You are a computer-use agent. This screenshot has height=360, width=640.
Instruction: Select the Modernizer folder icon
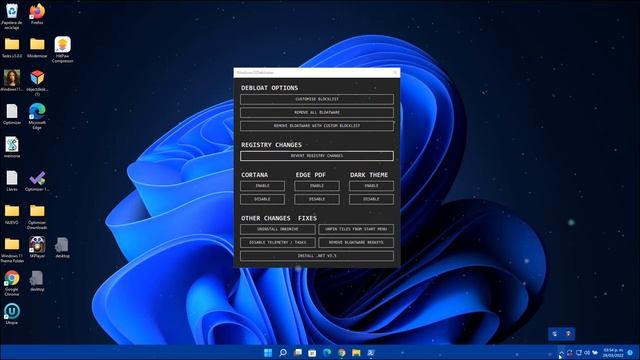coord(37,47)
